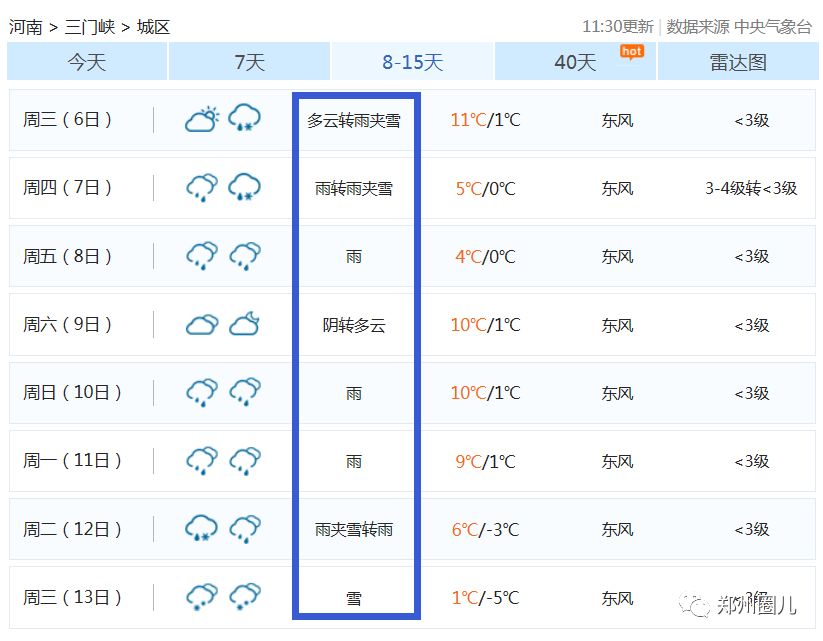Click the daytime rain icon for 周日 (10日)
Image resolution: width=823 pixels, height=641 pixels.
(202, 392)
